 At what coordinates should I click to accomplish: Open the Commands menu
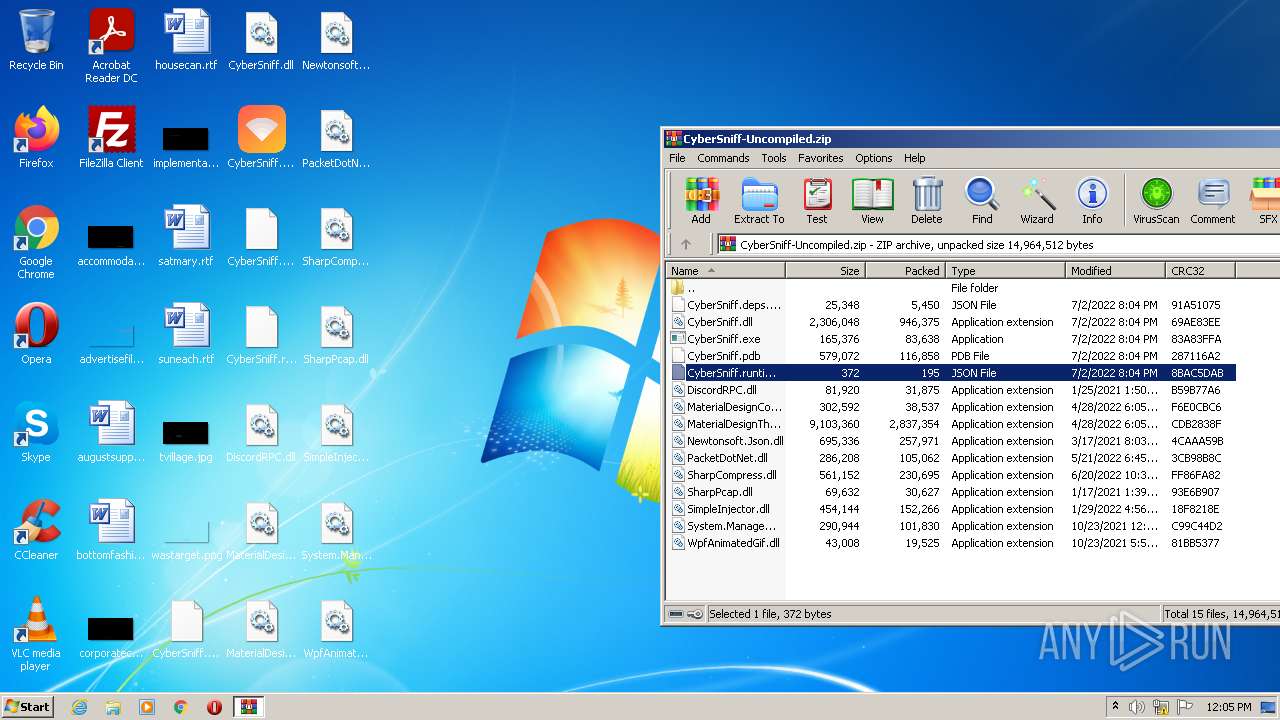(x=723, y=158)
